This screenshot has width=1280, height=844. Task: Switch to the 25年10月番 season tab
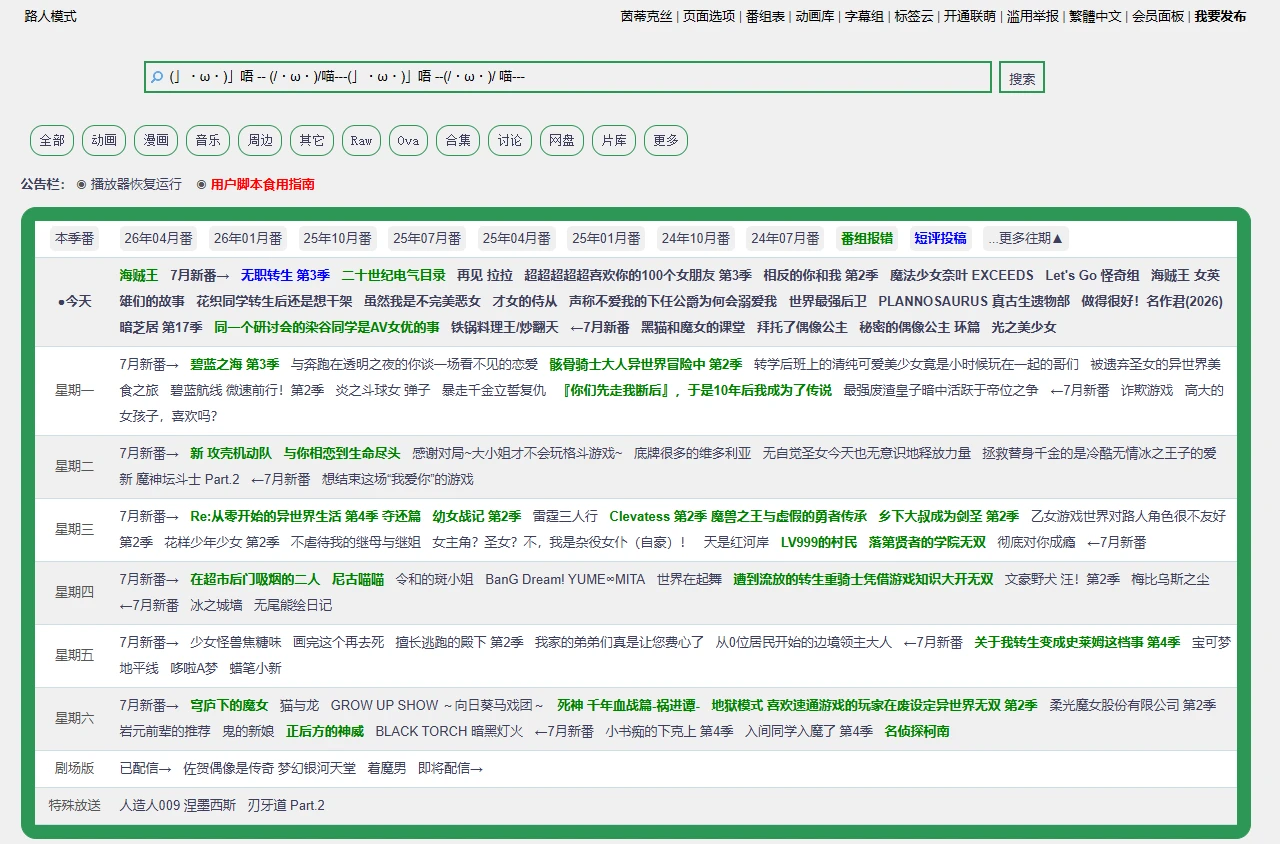(337, 238)
